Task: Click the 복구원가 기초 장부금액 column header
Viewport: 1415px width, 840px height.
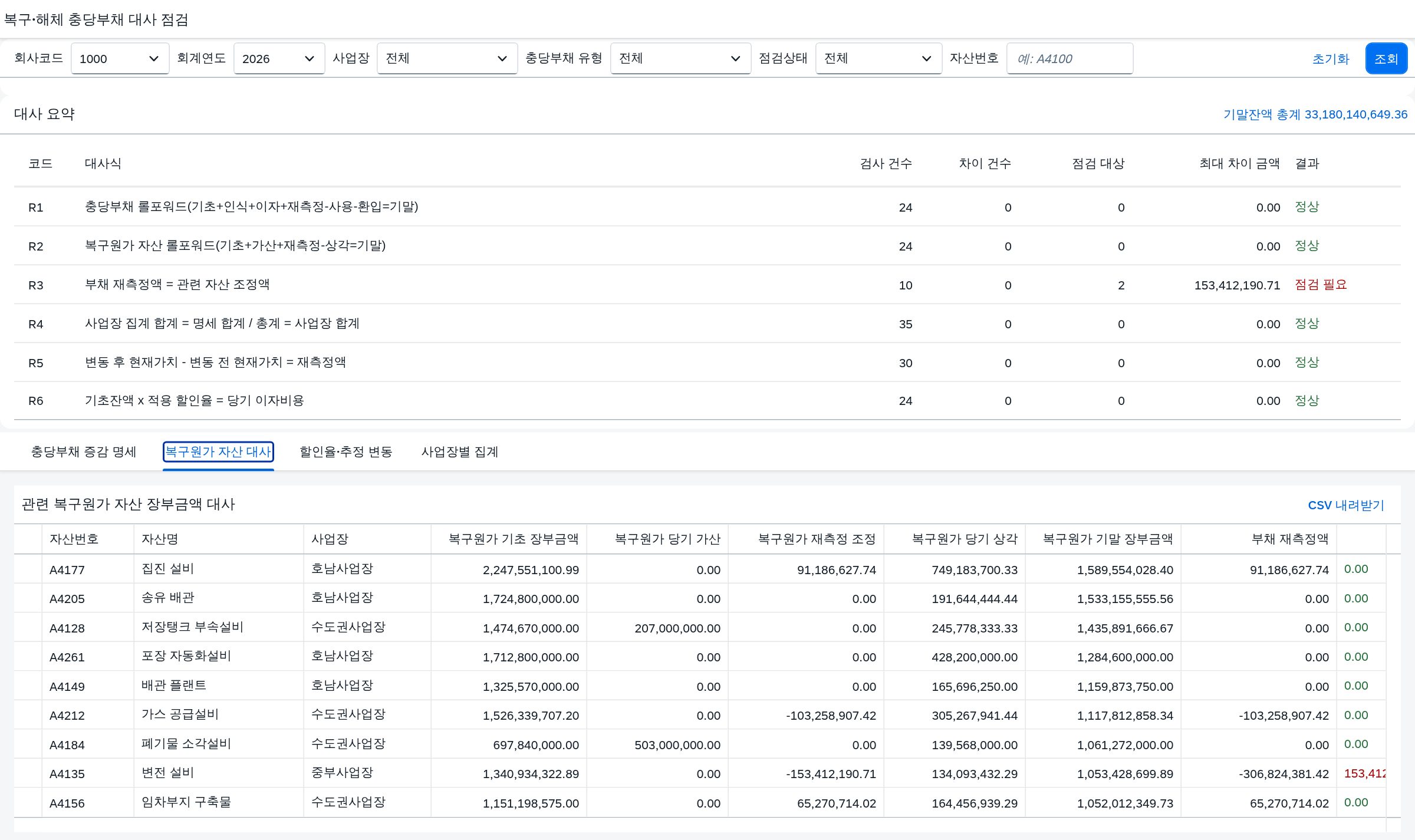Action: 514,539
